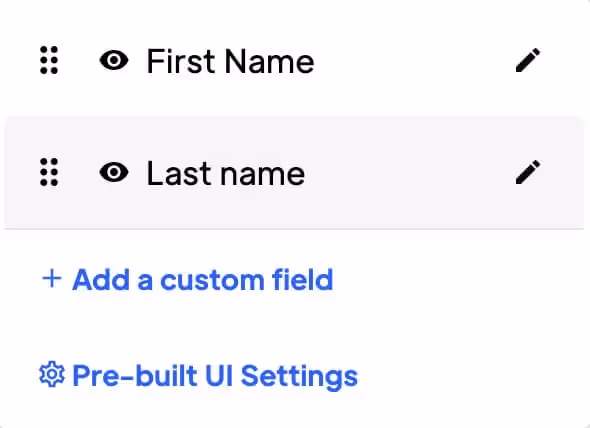Click the gear icon for UI settings

click(52, 375)
